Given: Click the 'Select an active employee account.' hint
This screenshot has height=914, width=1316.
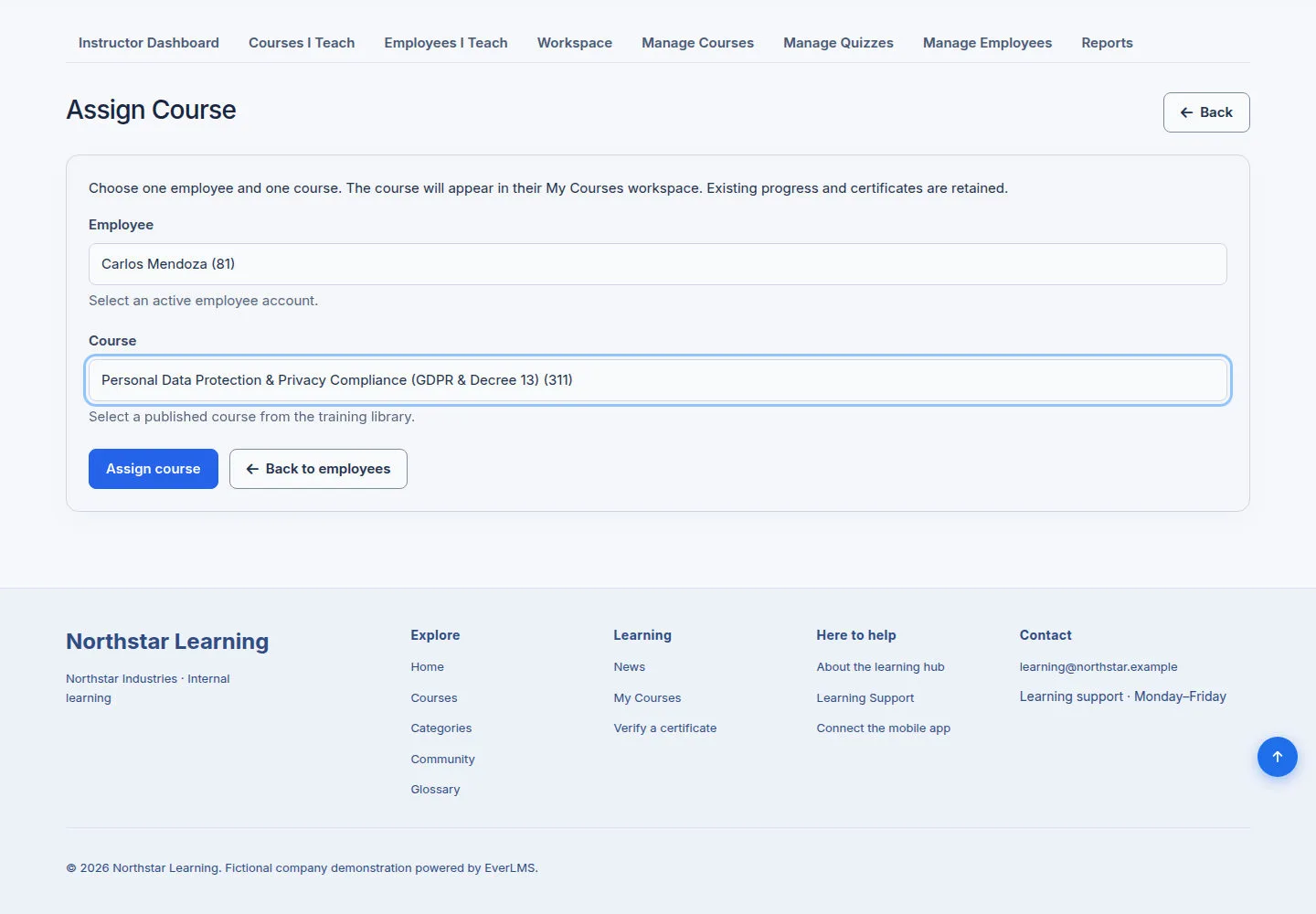Looking at the screenshot, I should (x=203, y=301).
